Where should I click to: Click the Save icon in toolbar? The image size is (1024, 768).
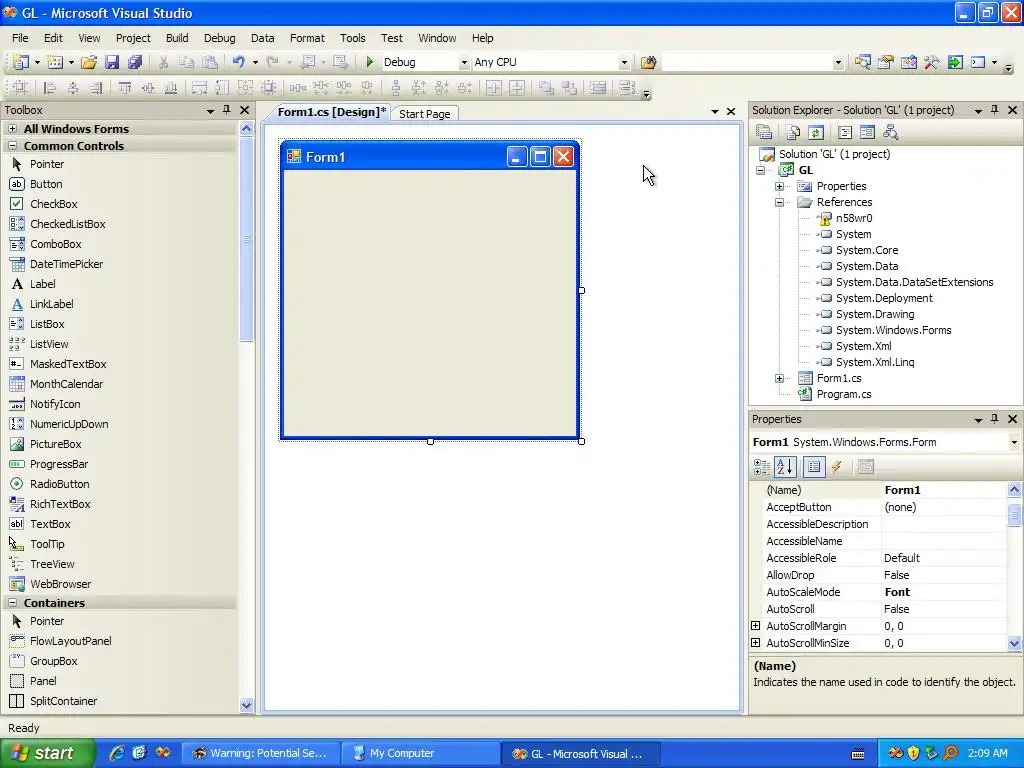click(x=112, y=62)
